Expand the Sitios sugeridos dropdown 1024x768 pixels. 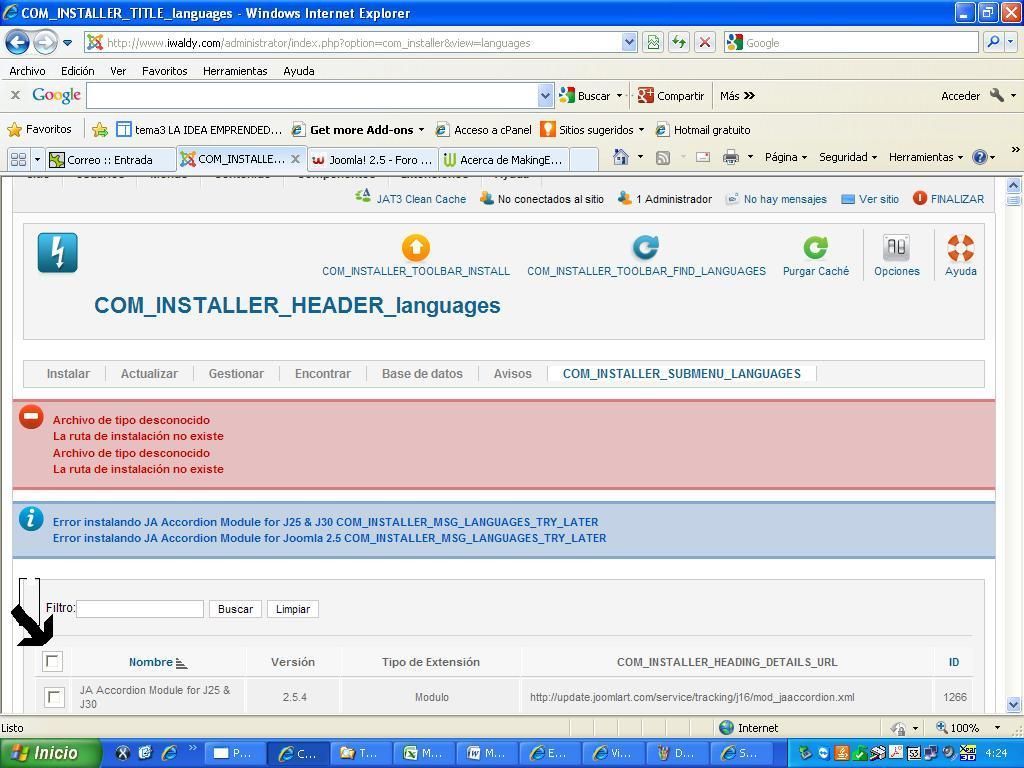(641, 129)
